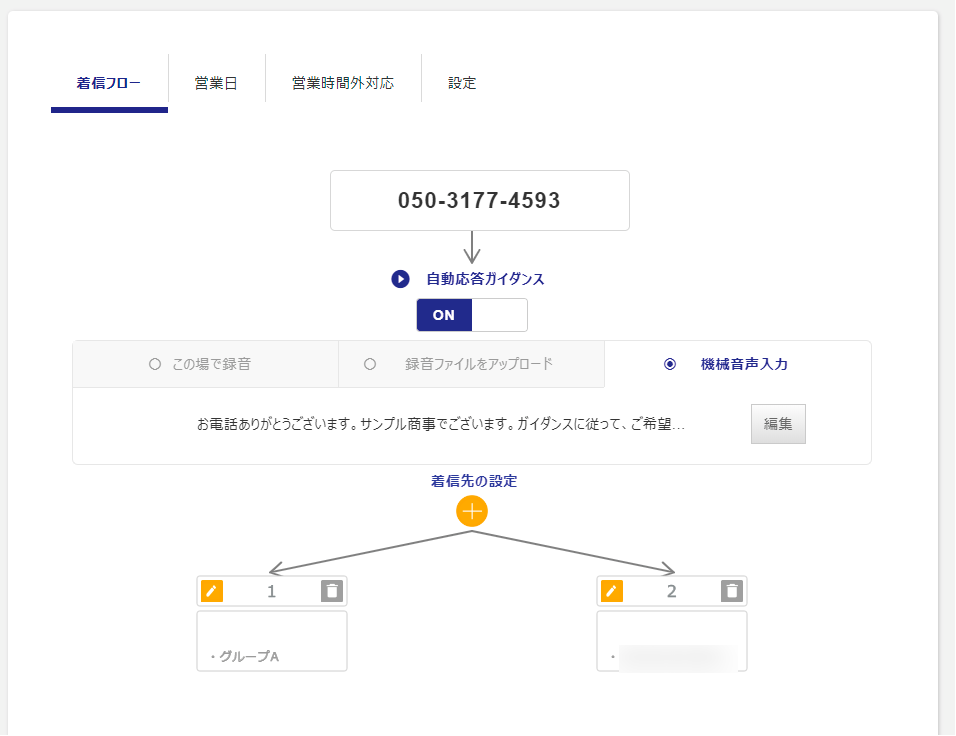Click the phone number 050-3177-4593 box
The image size is (956, 736).
coord(480,201)
